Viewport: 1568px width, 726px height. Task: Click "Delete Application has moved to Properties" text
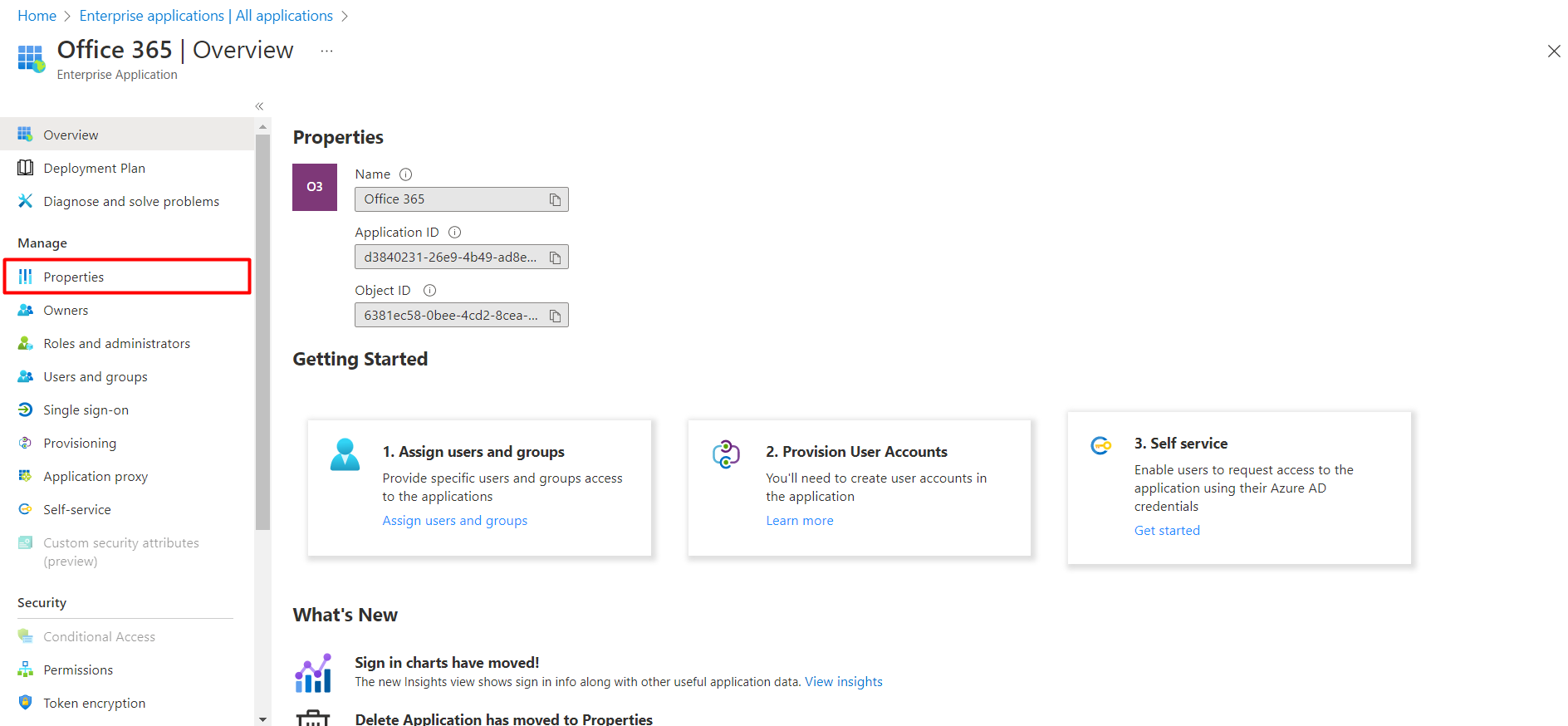coord(503,719)
